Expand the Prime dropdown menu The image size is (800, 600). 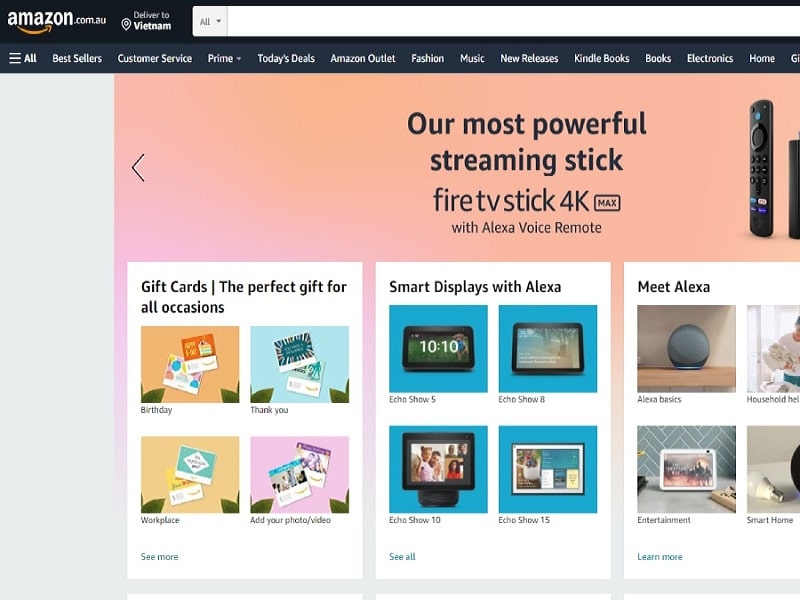coord(224,58)
